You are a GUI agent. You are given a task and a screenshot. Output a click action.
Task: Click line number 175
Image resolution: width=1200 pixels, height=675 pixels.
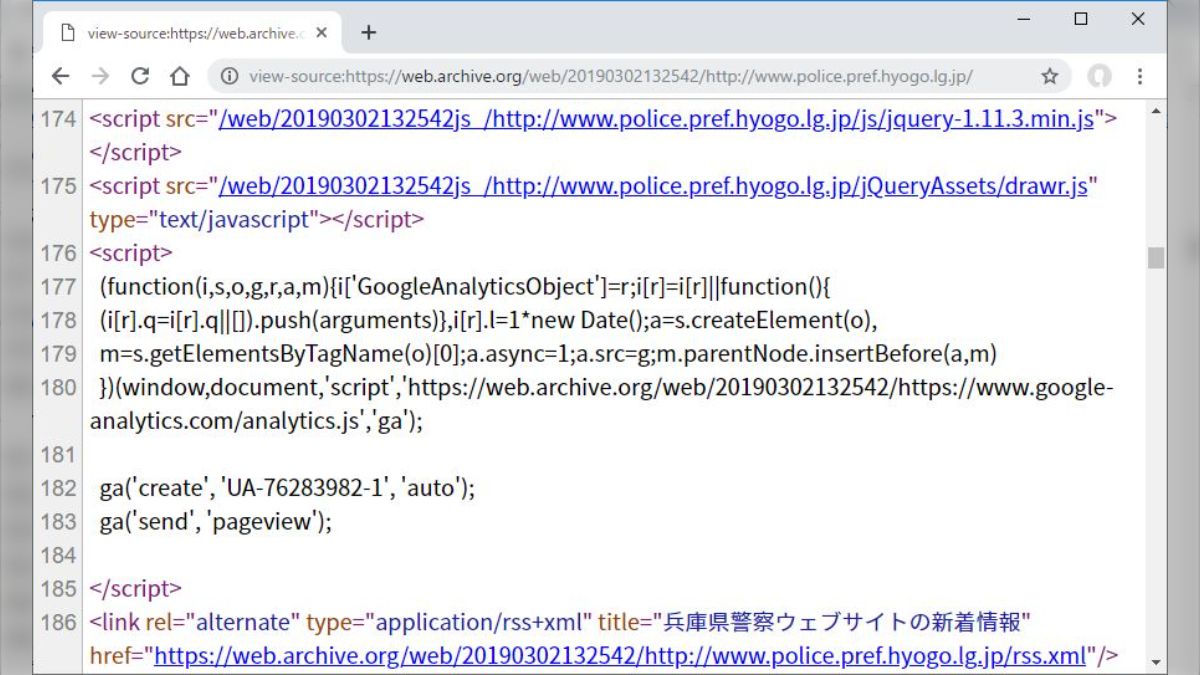point(58,186)
